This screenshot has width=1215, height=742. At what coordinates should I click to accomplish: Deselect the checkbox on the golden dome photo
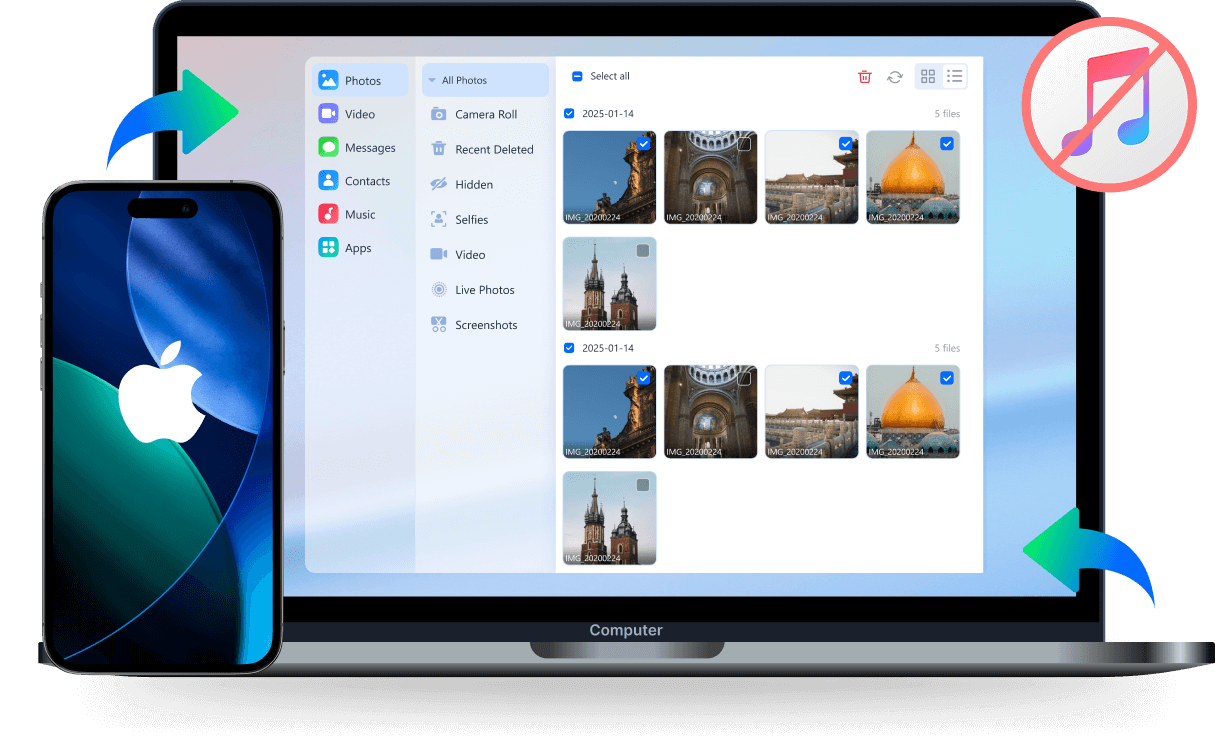point(947,144)
